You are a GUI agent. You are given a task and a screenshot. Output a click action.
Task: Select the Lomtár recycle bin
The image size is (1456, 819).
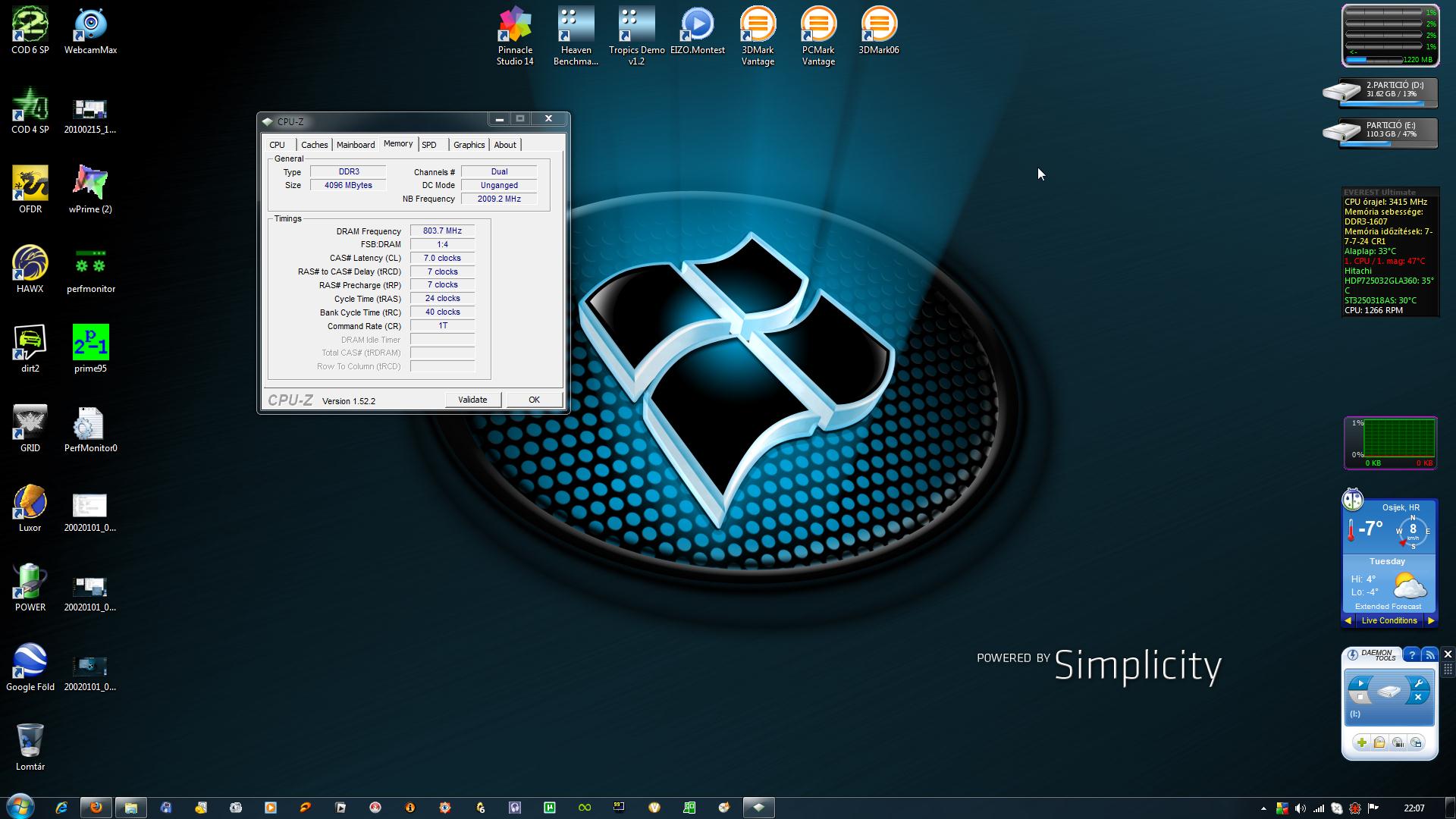click(30, 747)
